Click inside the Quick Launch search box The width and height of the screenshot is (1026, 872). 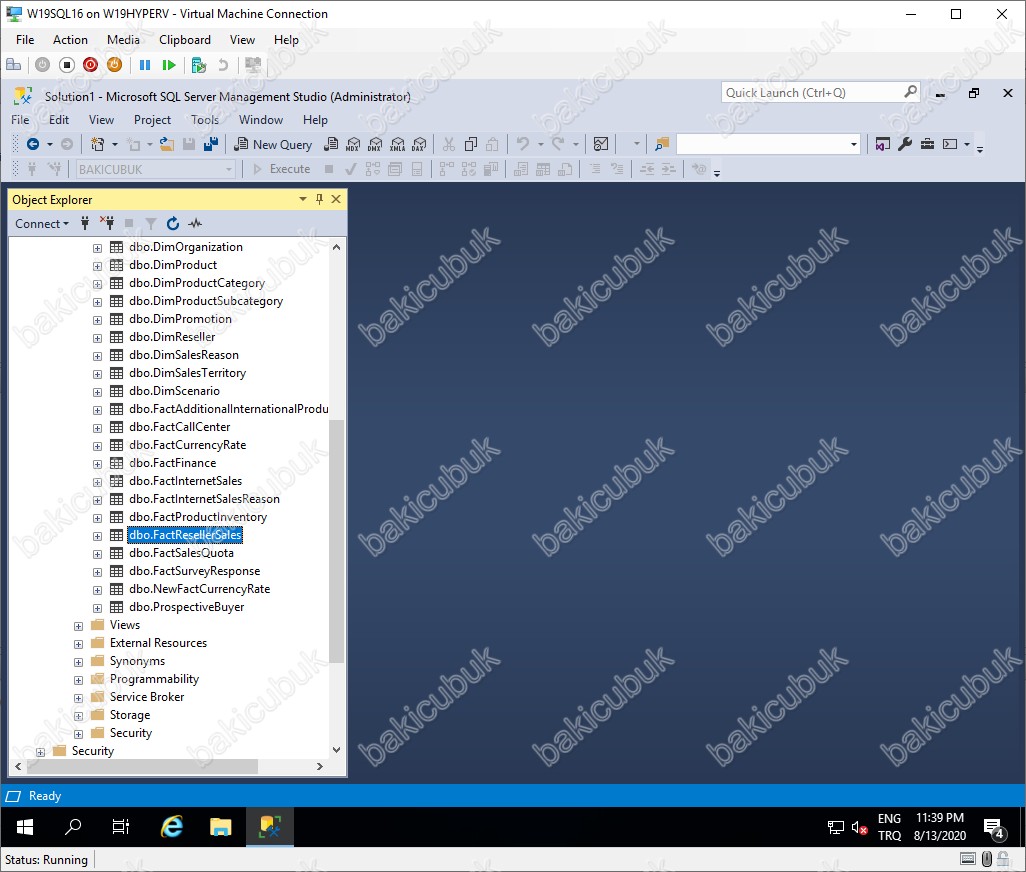point(812,92)
